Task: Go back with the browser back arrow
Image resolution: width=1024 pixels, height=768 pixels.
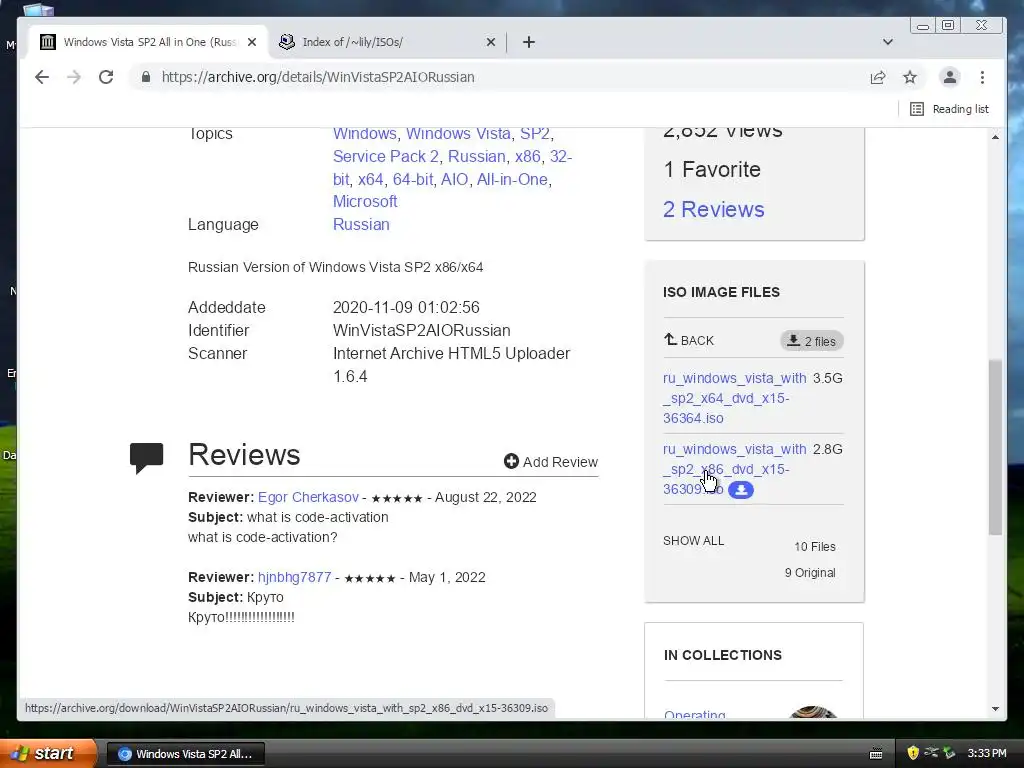Action: click(42, 77)
